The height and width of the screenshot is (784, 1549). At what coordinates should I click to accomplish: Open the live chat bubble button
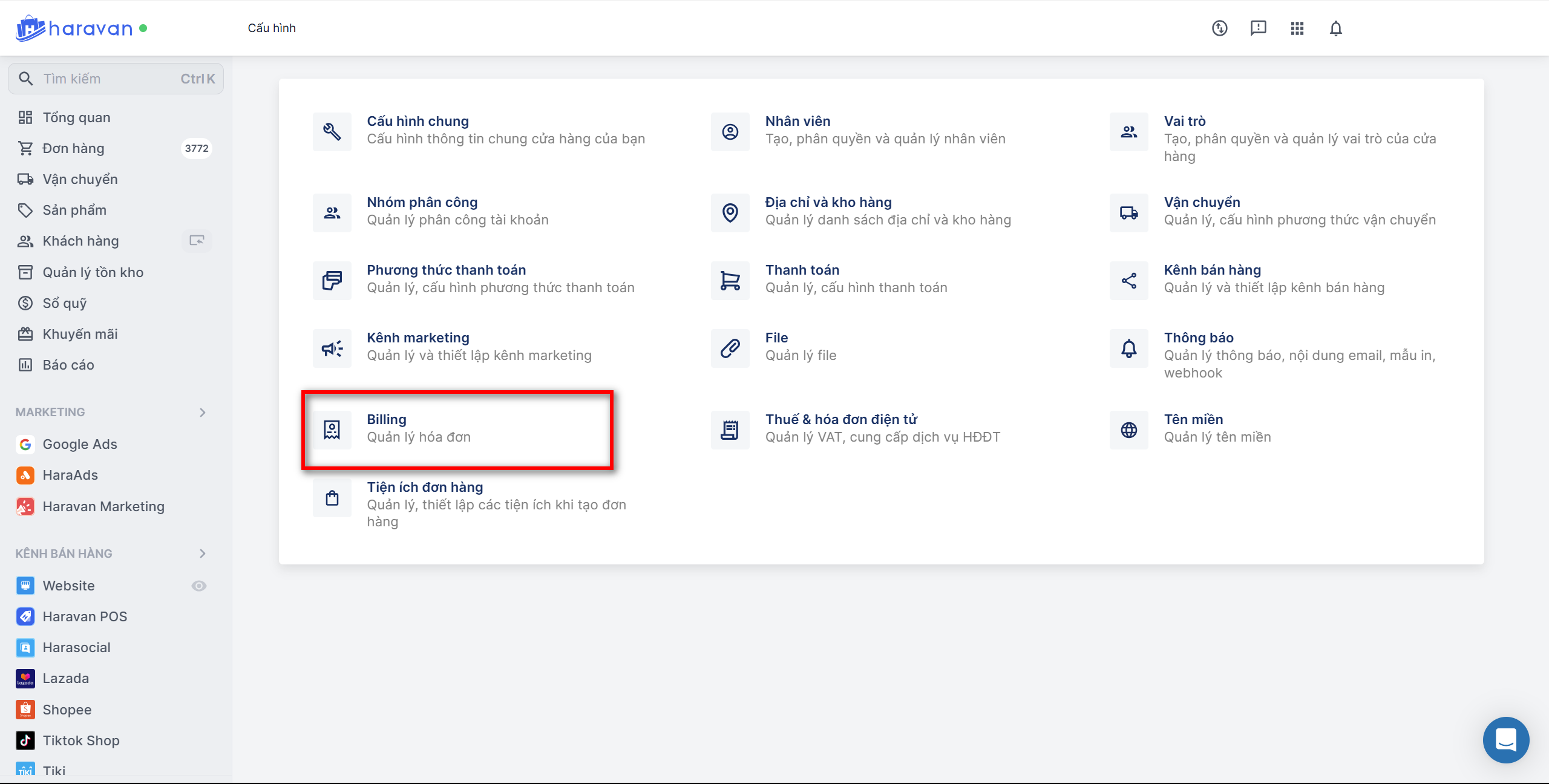[1505, 739]
